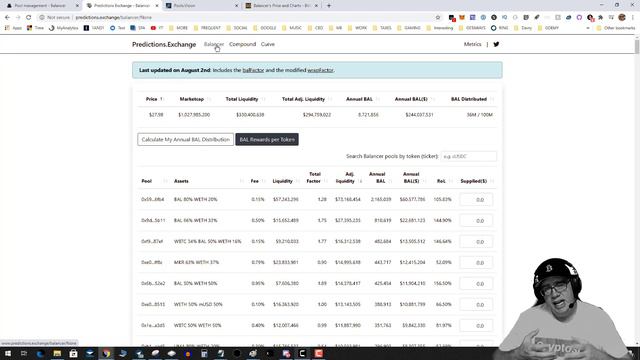Image resolution: width=640 pixels, height=360 pixels.
Task: Select the BAL 50% WETH 50% assets cell
Action: 196,283
